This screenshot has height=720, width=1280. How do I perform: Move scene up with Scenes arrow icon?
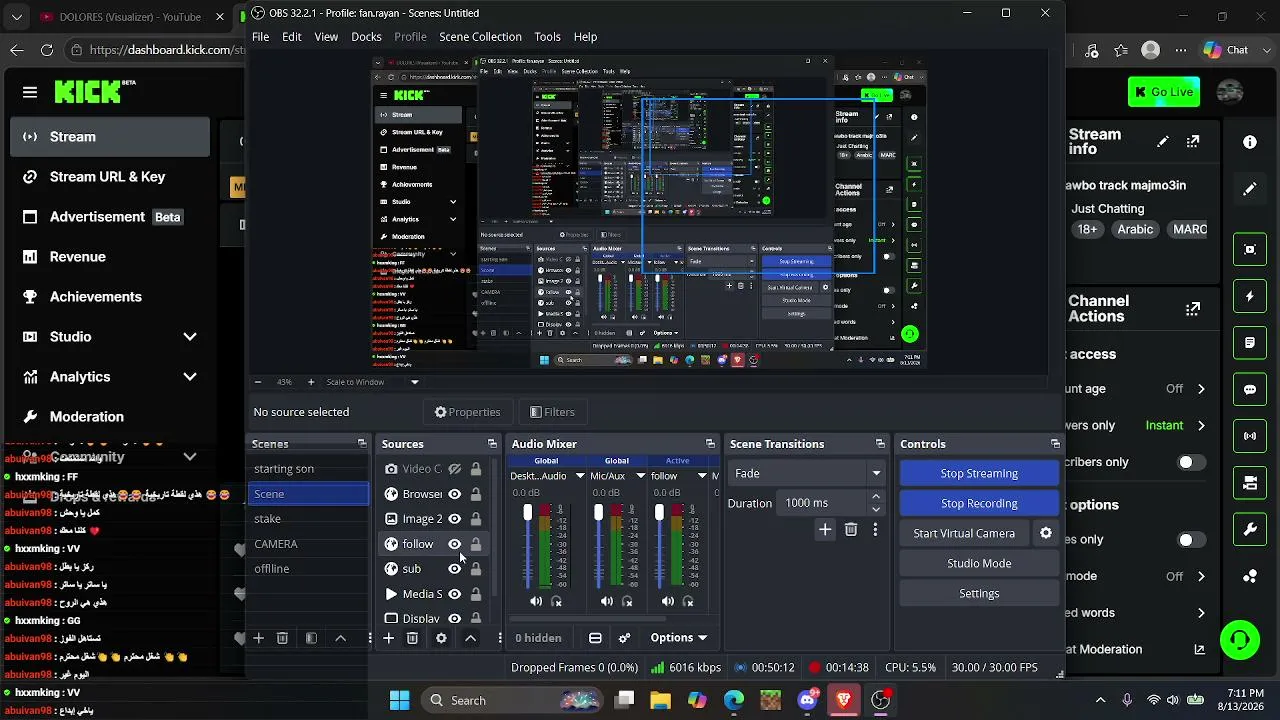tap(340, 638)
